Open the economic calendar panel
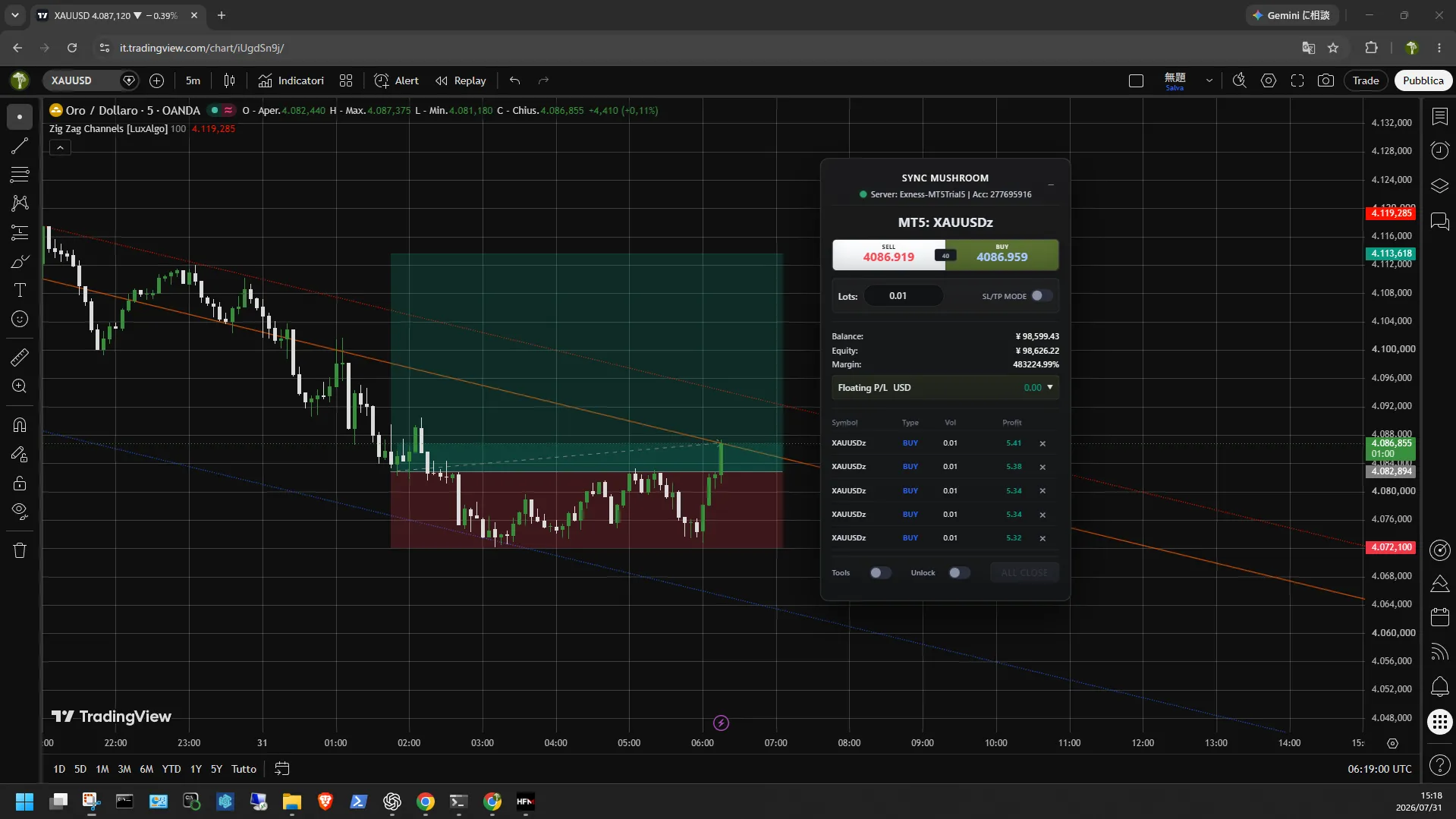This screenshot has height=819, width=1456. [x=1440, y=616]
